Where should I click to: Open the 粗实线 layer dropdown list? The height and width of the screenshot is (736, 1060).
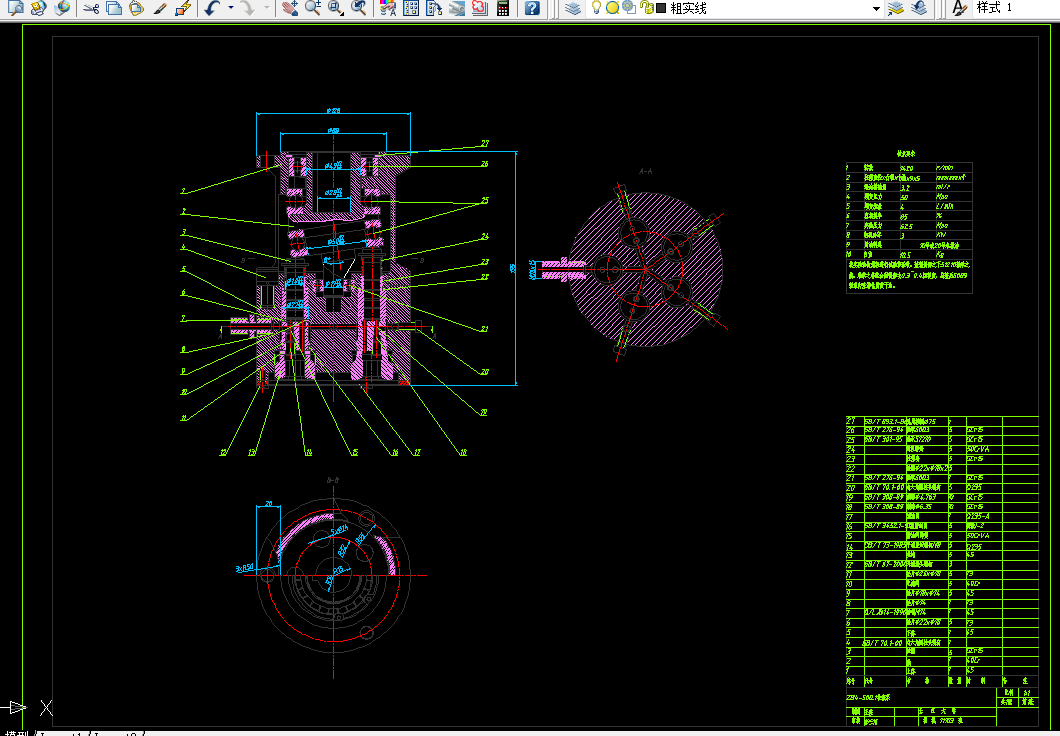coord(876,9)
